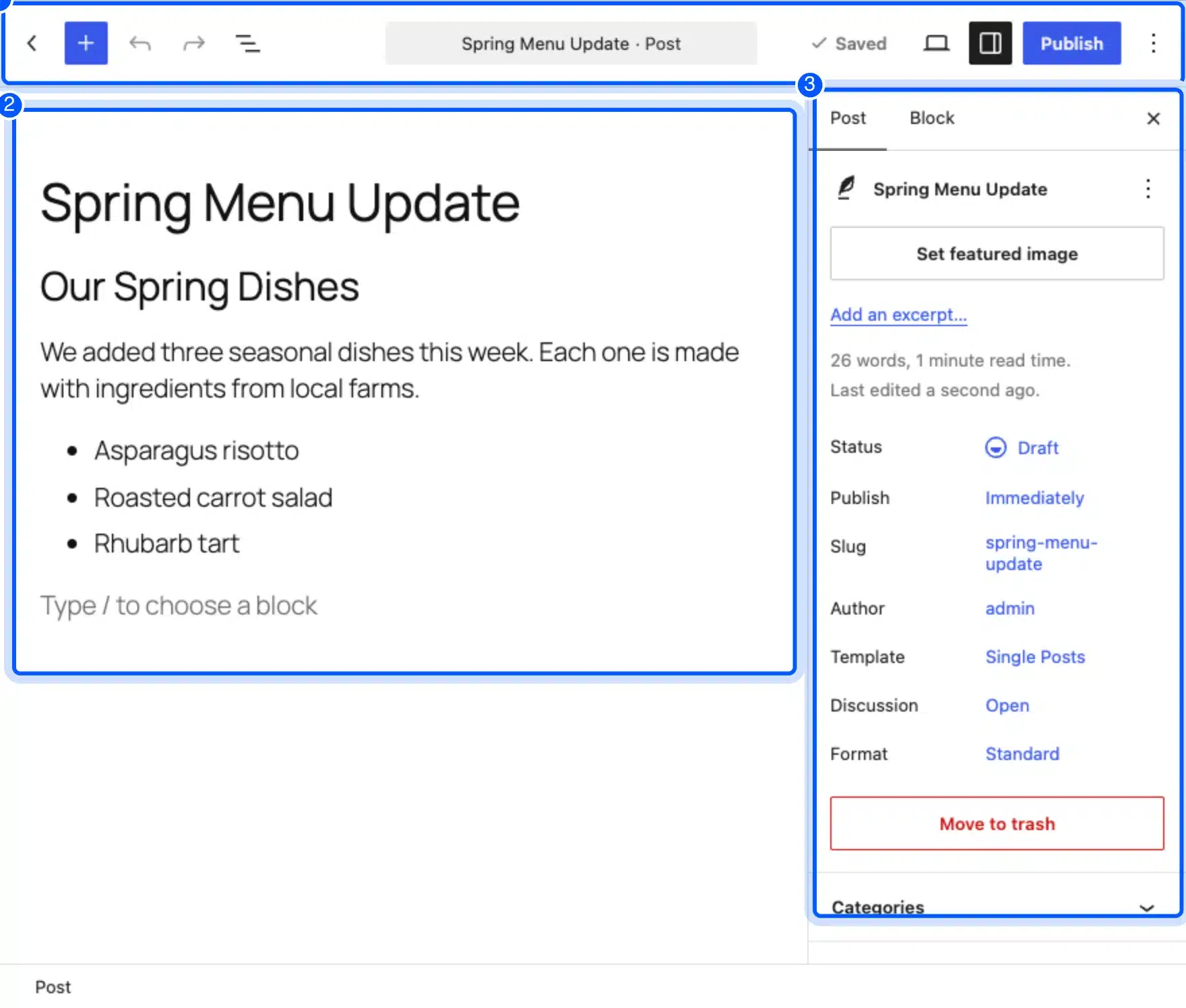The width and height of the screenshot is (1186, 1008).
Task: Click the feather post icon in sidebar
Action: click(846, 188)
